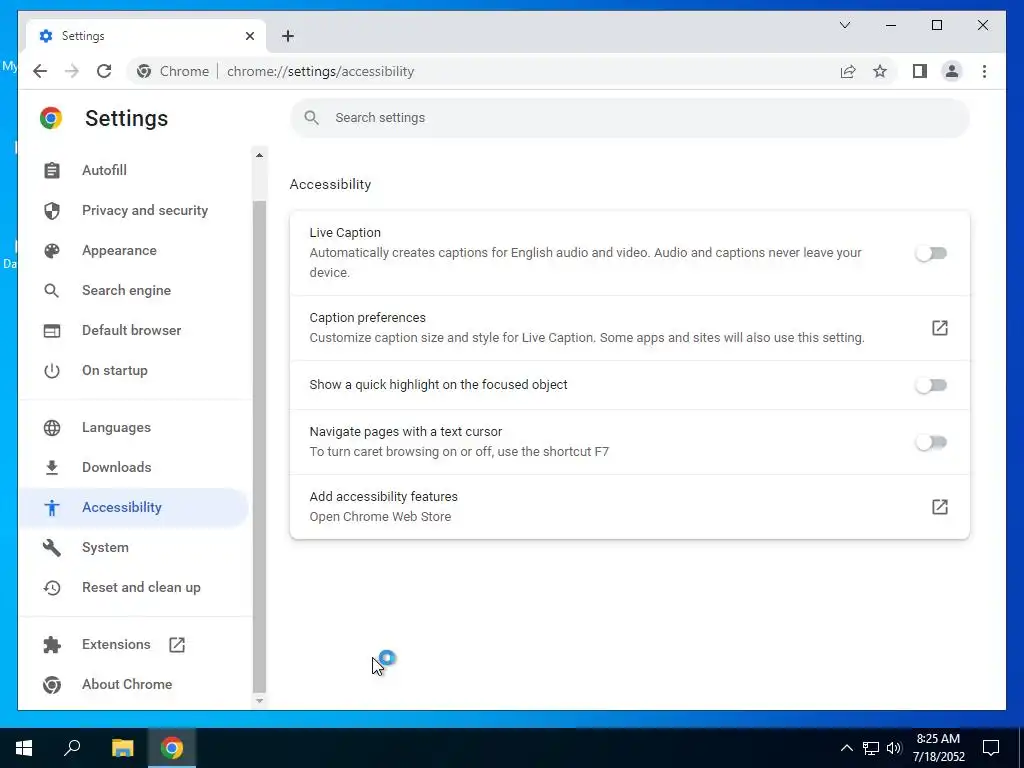Click the Autofill clipboard icon in sidebar

tap(52, 170)
